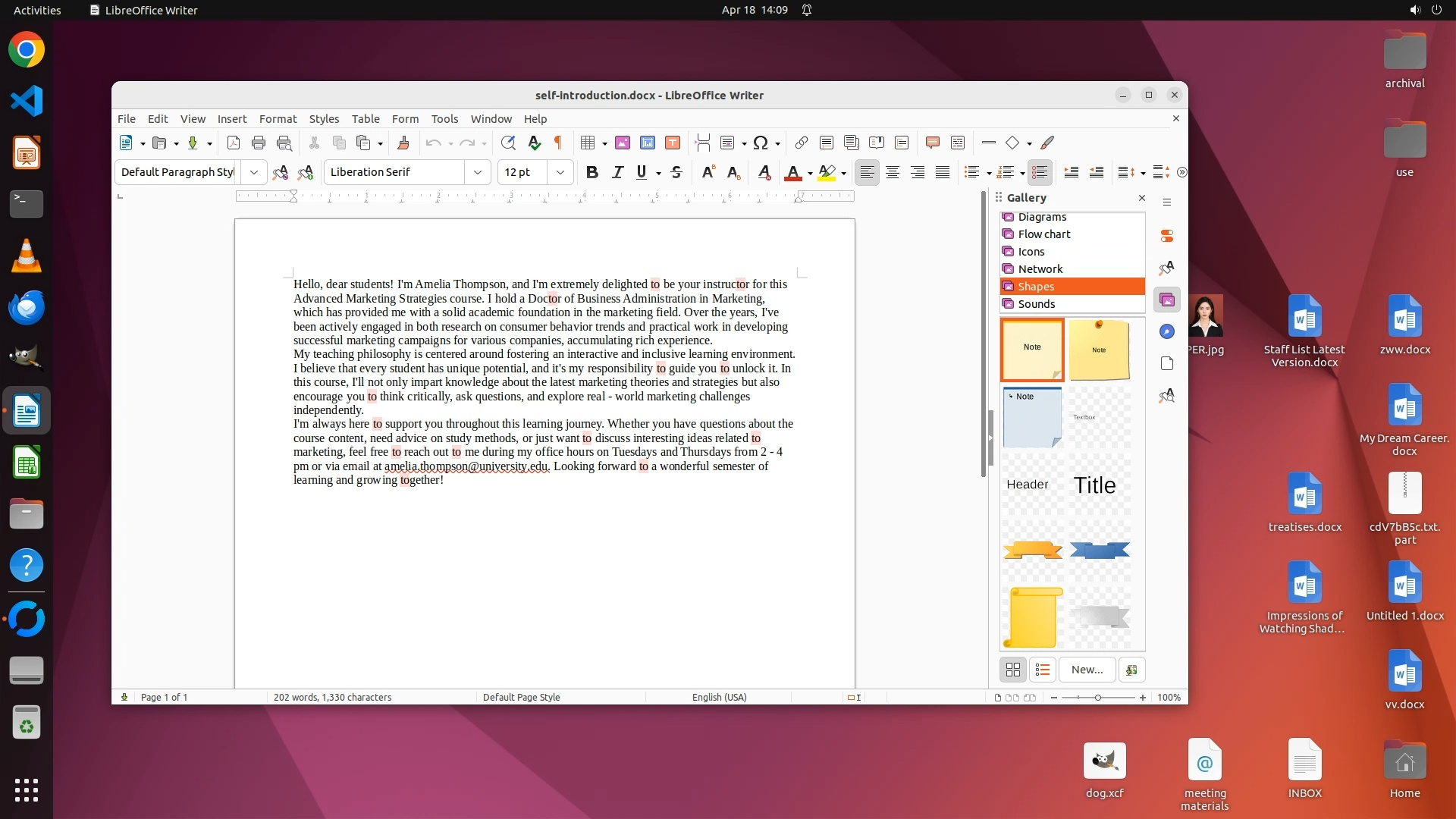
Task: Toggle Bold formatting
Action: [x=592, y=172]
